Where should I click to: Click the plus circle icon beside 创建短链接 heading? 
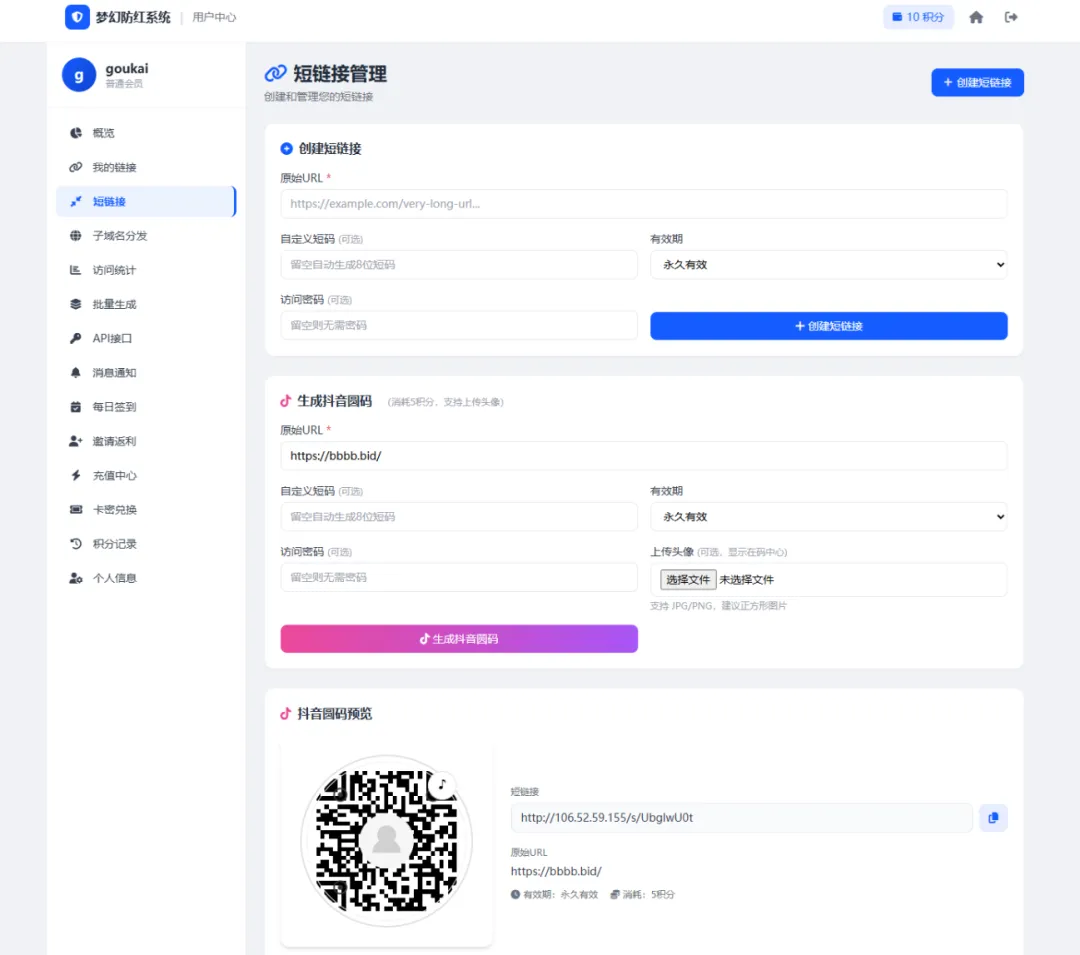coord(287,149)
